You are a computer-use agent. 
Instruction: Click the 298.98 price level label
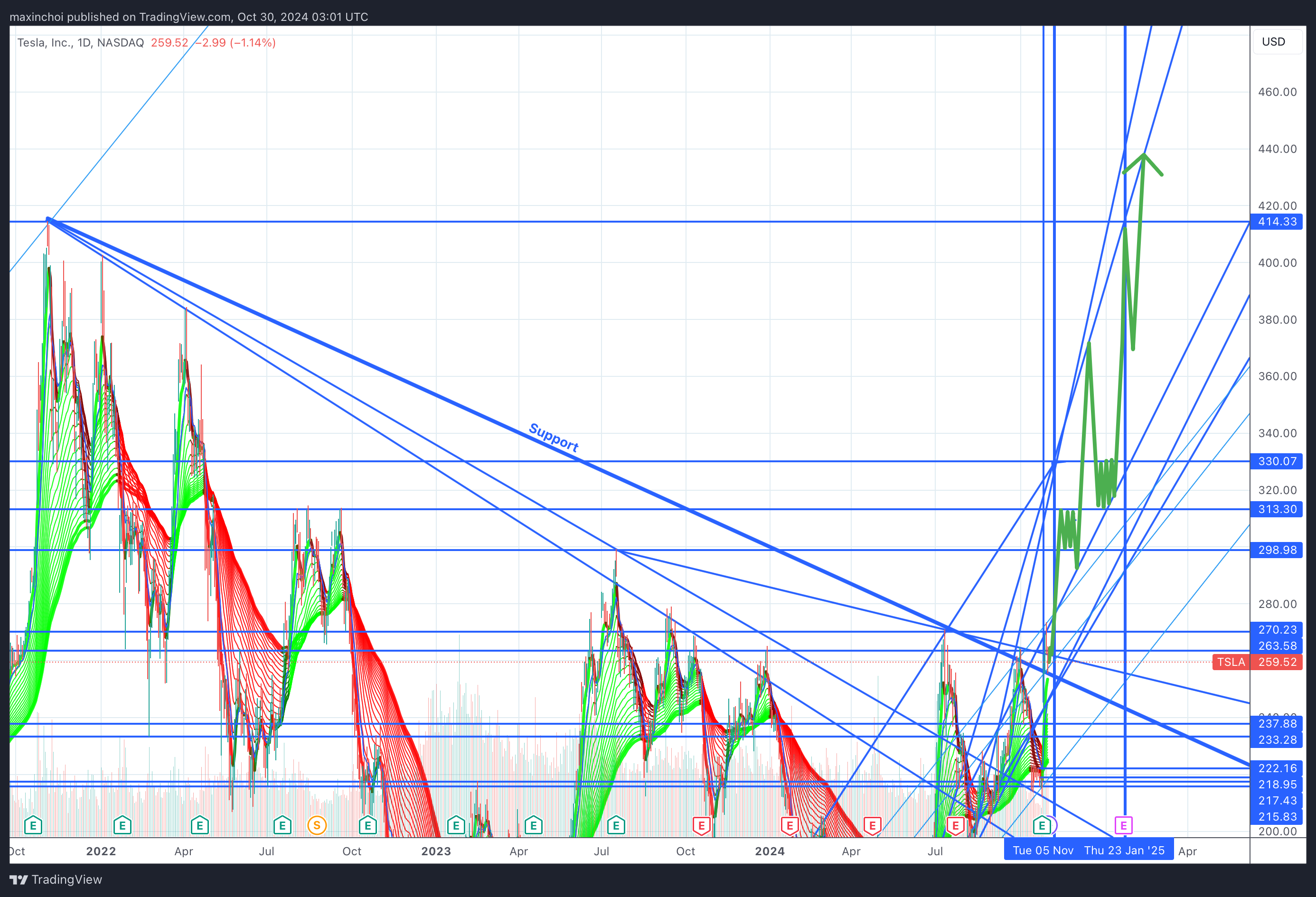pos(1277,550)
